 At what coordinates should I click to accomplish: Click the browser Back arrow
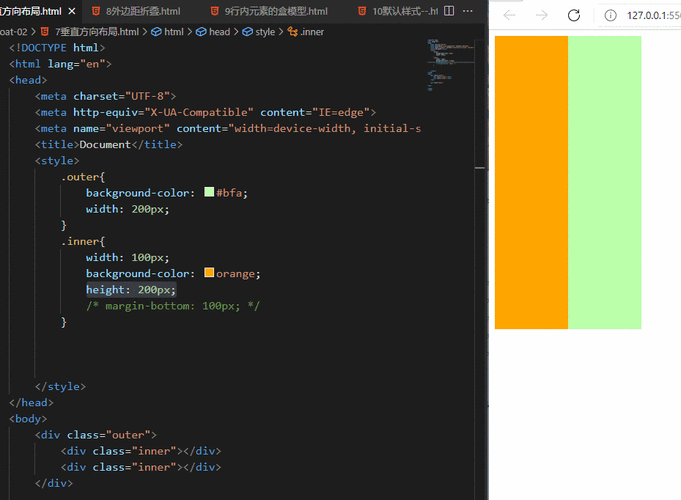coord(509,16)
